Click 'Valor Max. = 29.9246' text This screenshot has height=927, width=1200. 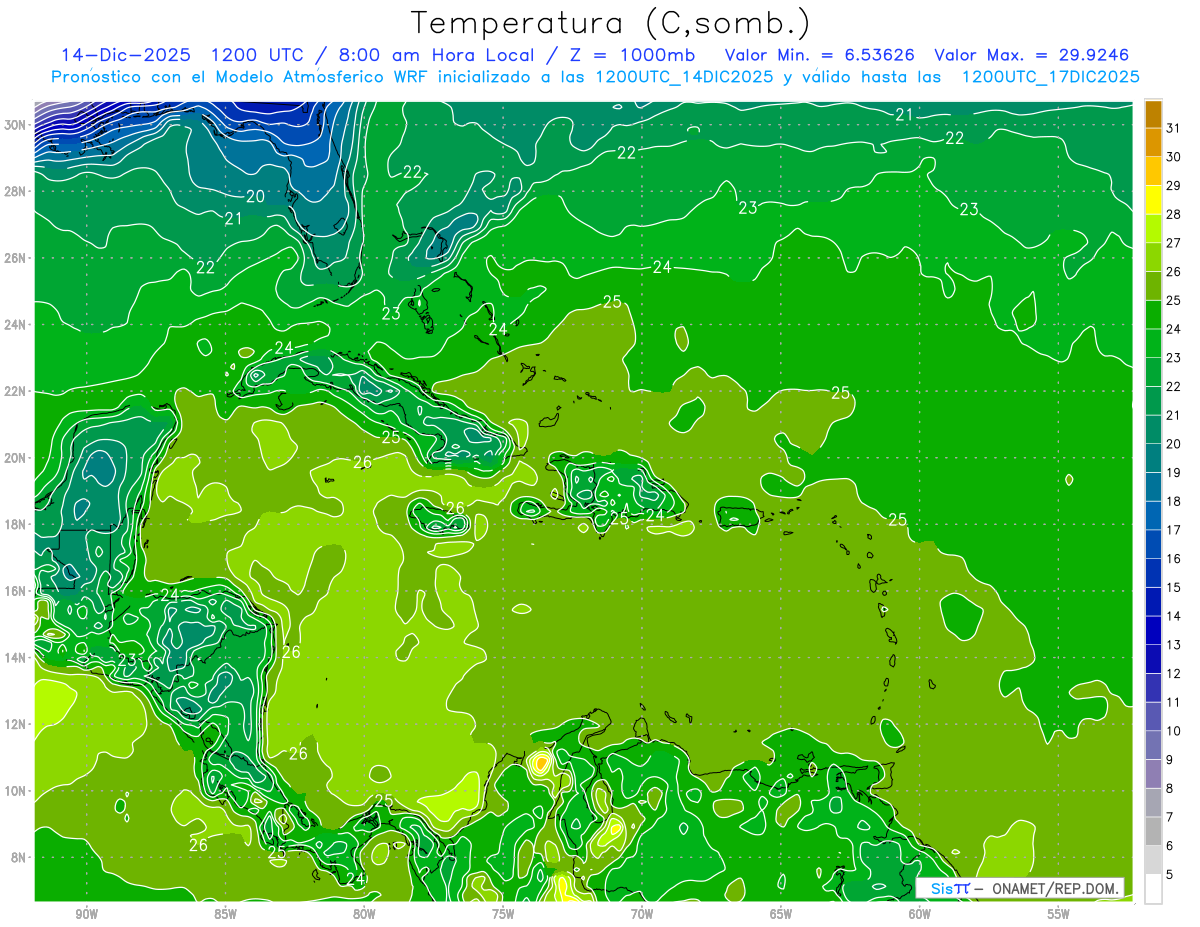[x=1031, y=55]
